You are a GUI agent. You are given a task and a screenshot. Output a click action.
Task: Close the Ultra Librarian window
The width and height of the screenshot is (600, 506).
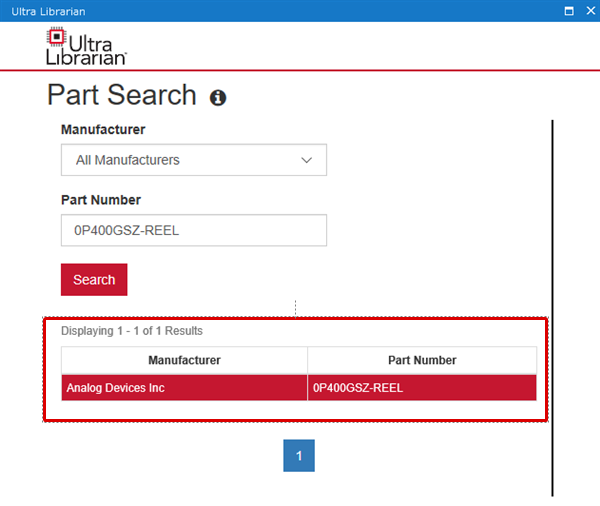click(590, 11)
